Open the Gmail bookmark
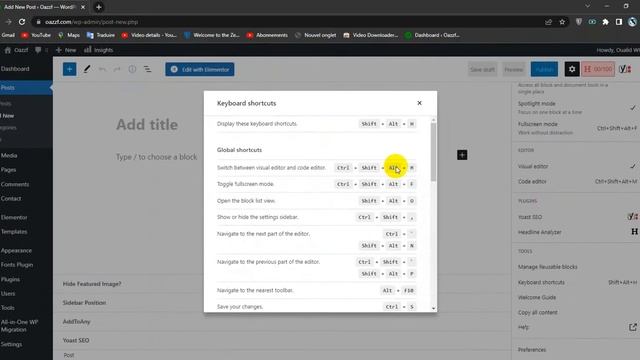640x360 pixels. [x=8, y=35]
